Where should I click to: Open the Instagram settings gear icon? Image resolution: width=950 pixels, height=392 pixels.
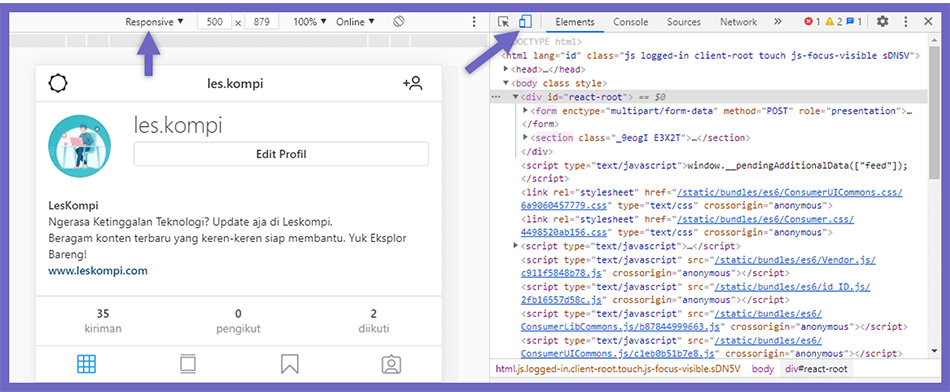(x=58, y=83)
